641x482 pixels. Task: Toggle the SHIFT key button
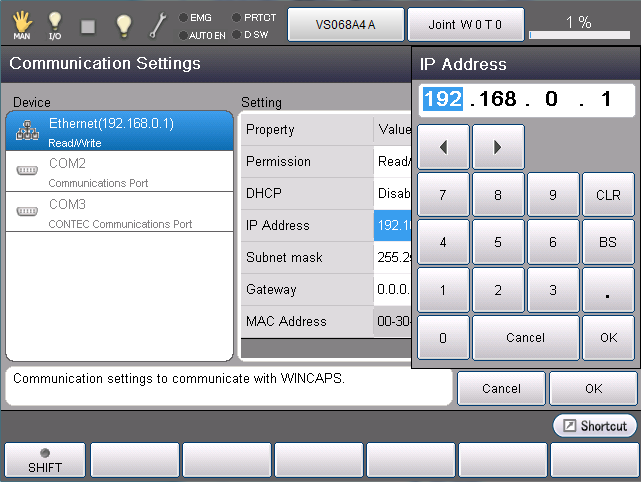pyautogui.click(x=45, y=460)
